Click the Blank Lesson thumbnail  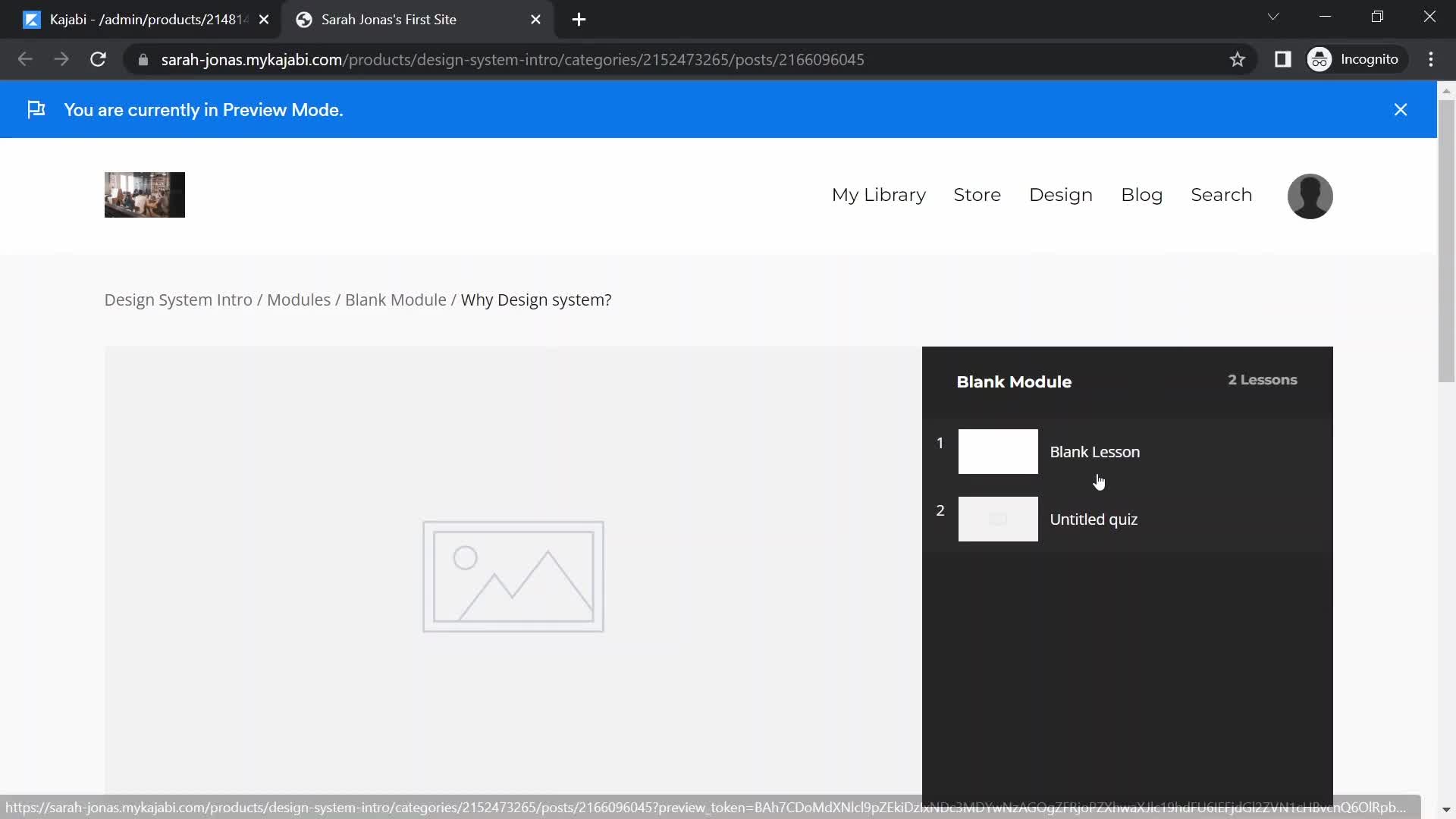[x=998, y=451]
